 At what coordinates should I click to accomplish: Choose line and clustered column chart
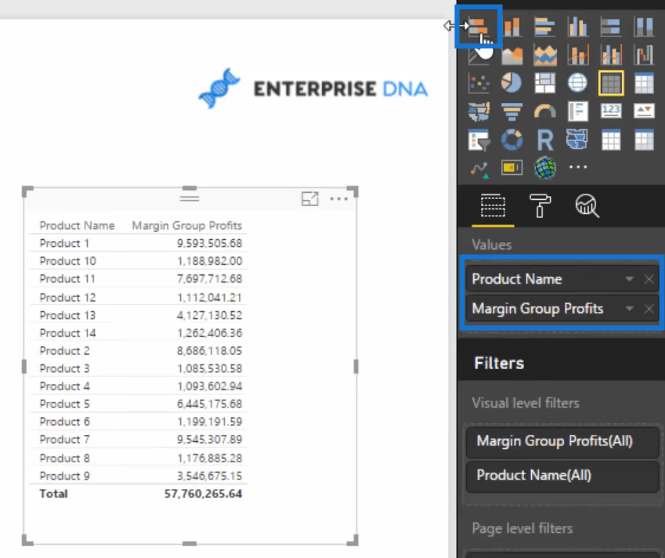(611, 55)
